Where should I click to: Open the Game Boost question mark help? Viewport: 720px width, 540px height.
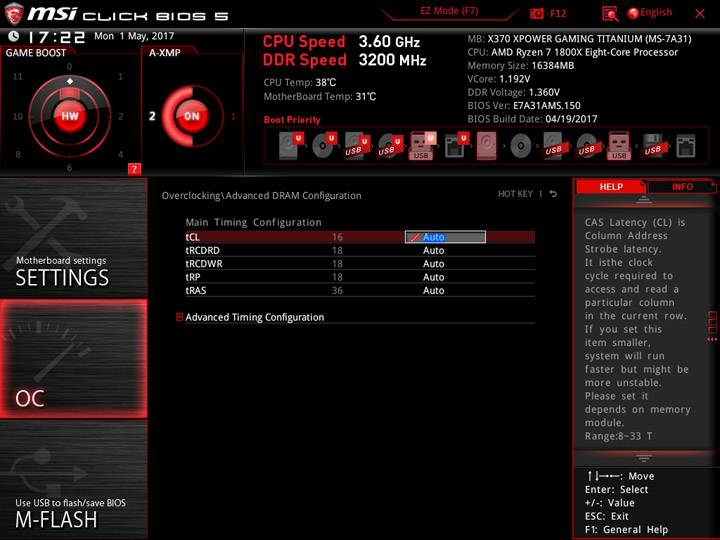click(x=134, y=169)
